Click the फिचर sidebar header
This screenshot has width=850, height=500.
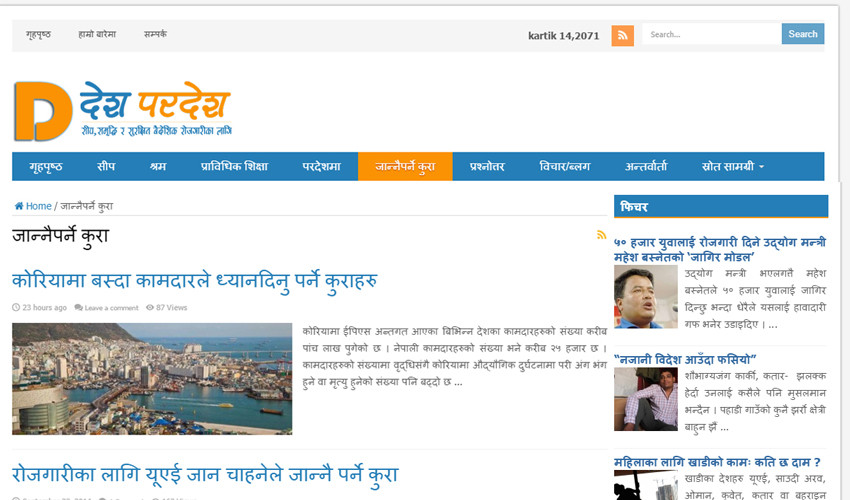point(721,207)
